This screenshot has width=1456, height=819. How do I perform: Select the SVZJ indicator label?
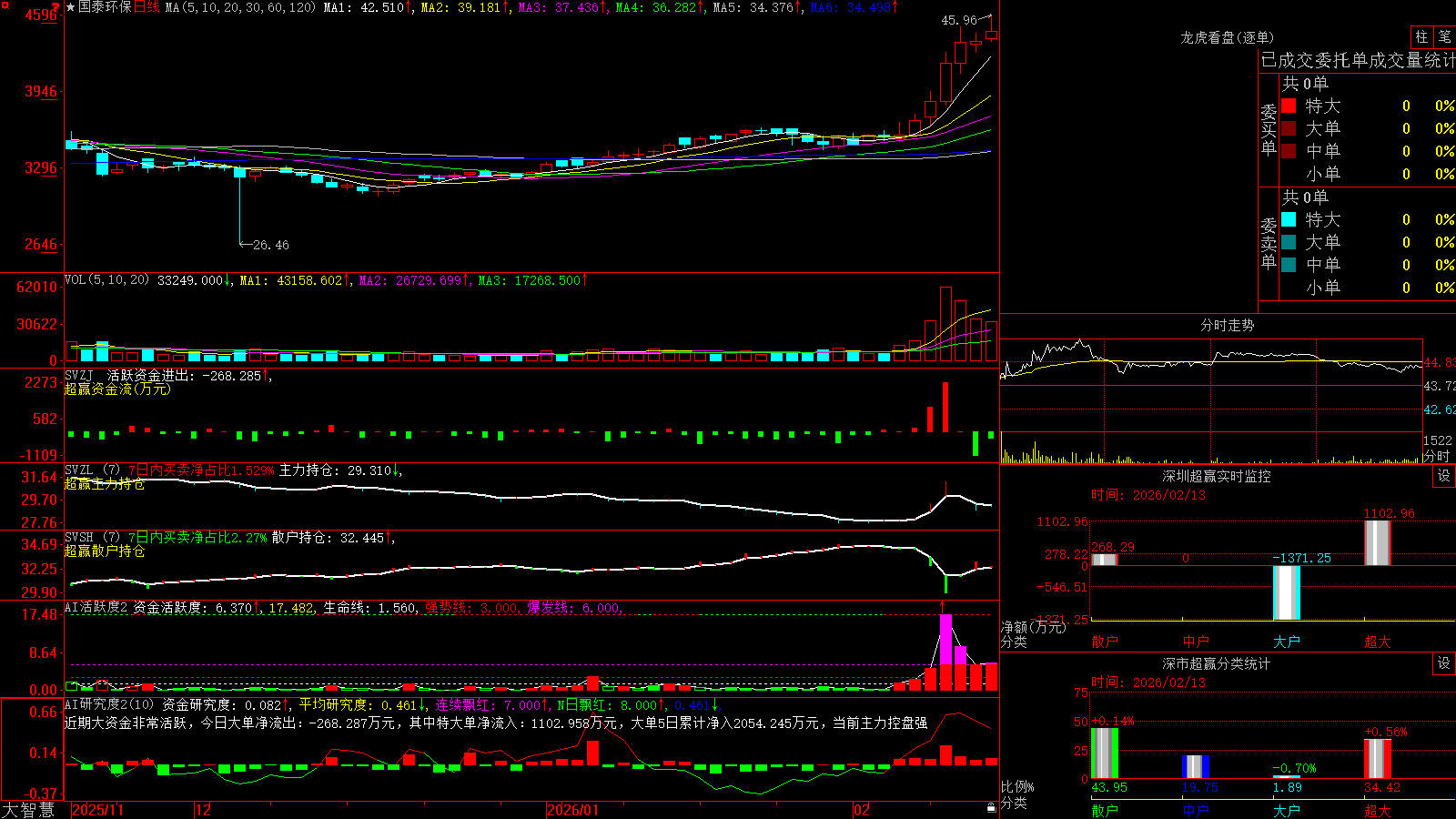click(x=79, y=375)
